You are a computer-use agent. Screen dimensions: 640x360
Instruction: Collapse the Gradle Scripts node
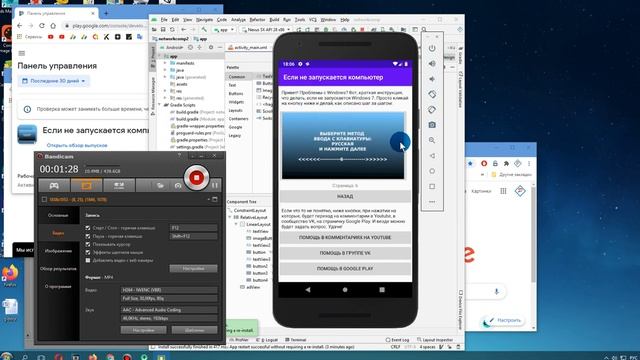[x=160, y=105]
